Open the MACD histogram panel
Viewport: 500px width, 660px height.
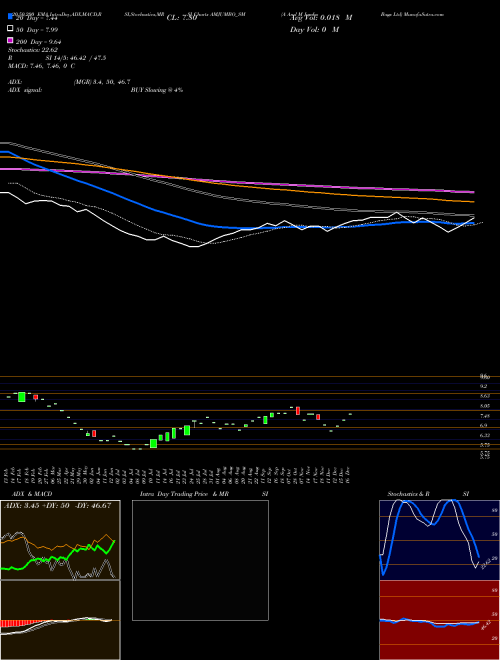60,620
